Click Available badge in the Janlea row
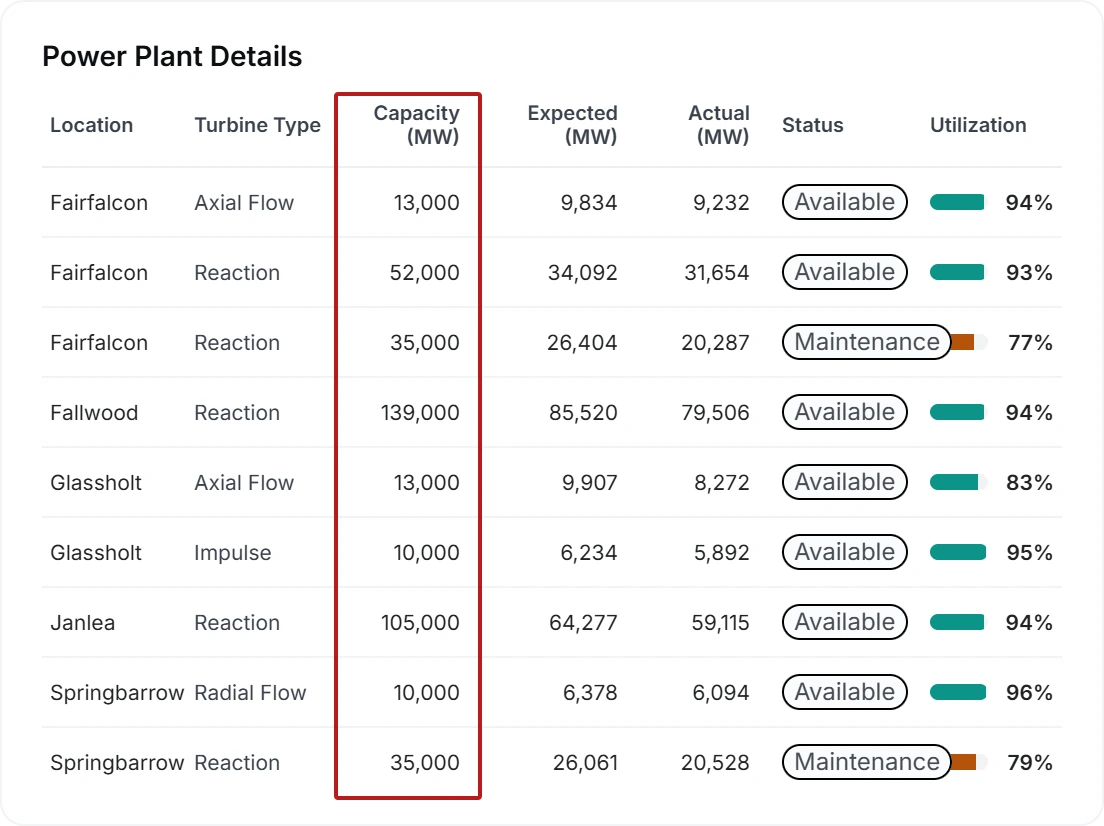Screen dimensions: 1104x826 click(844, 622)
